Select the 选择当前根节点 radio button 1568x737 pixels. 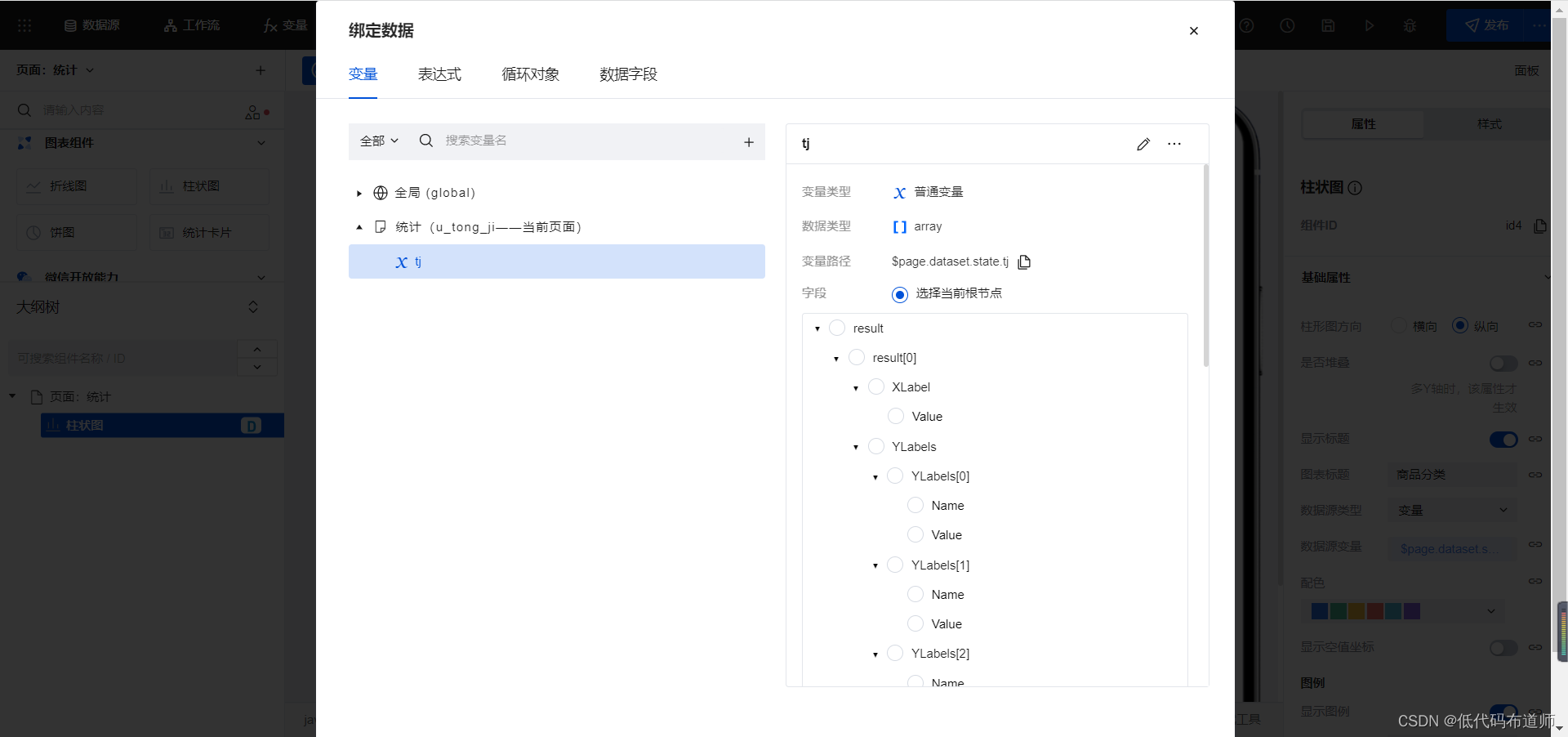click(900, 294)
